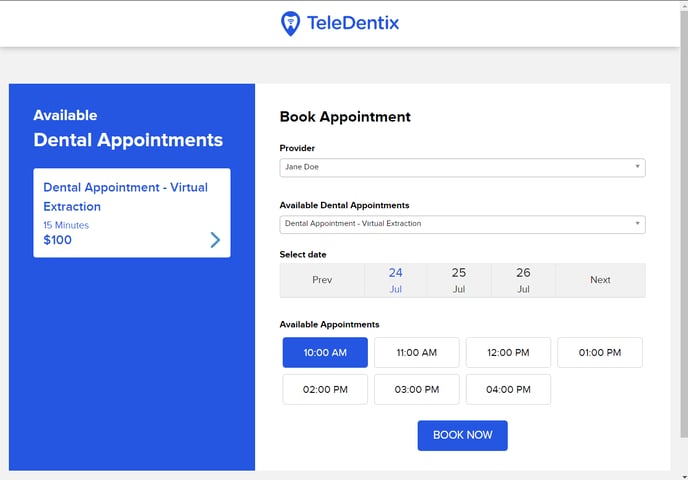The height and width of the screenshot is (480, 688).
Task: Select the 25 Jul date
Action: coord(459,280)
